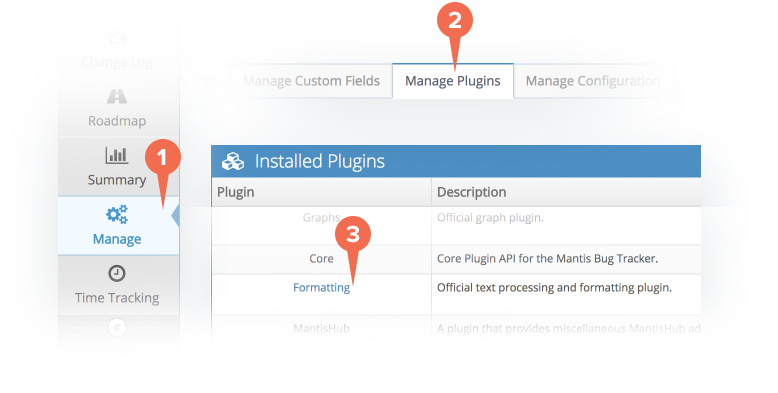Open Change Log in the sidebar
The height and width of the screenshot is (393, 778).
tap(117, 50)
